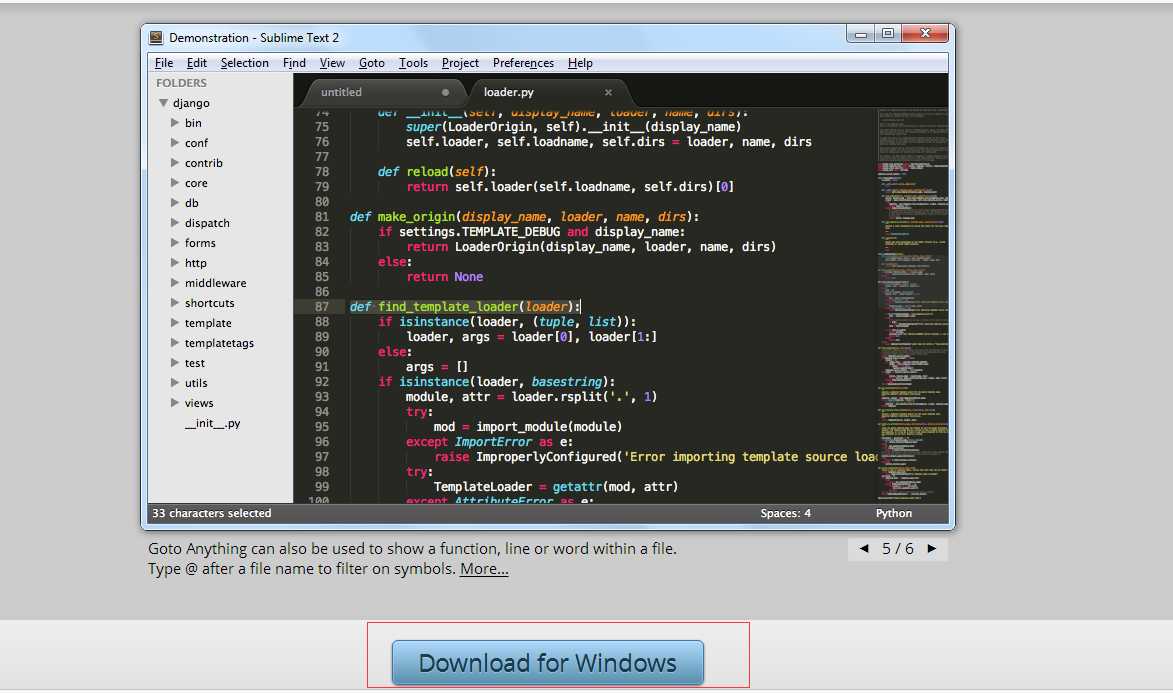Open the Help menu
Screen dimensions: 1173x693
(x=580, y=63)
